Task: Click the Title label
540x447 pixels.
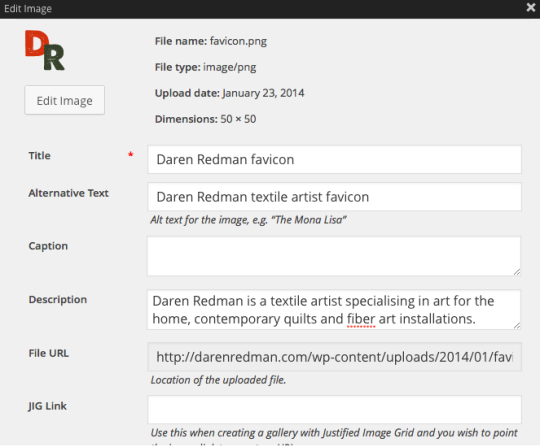Action: (x=40, y=156)
